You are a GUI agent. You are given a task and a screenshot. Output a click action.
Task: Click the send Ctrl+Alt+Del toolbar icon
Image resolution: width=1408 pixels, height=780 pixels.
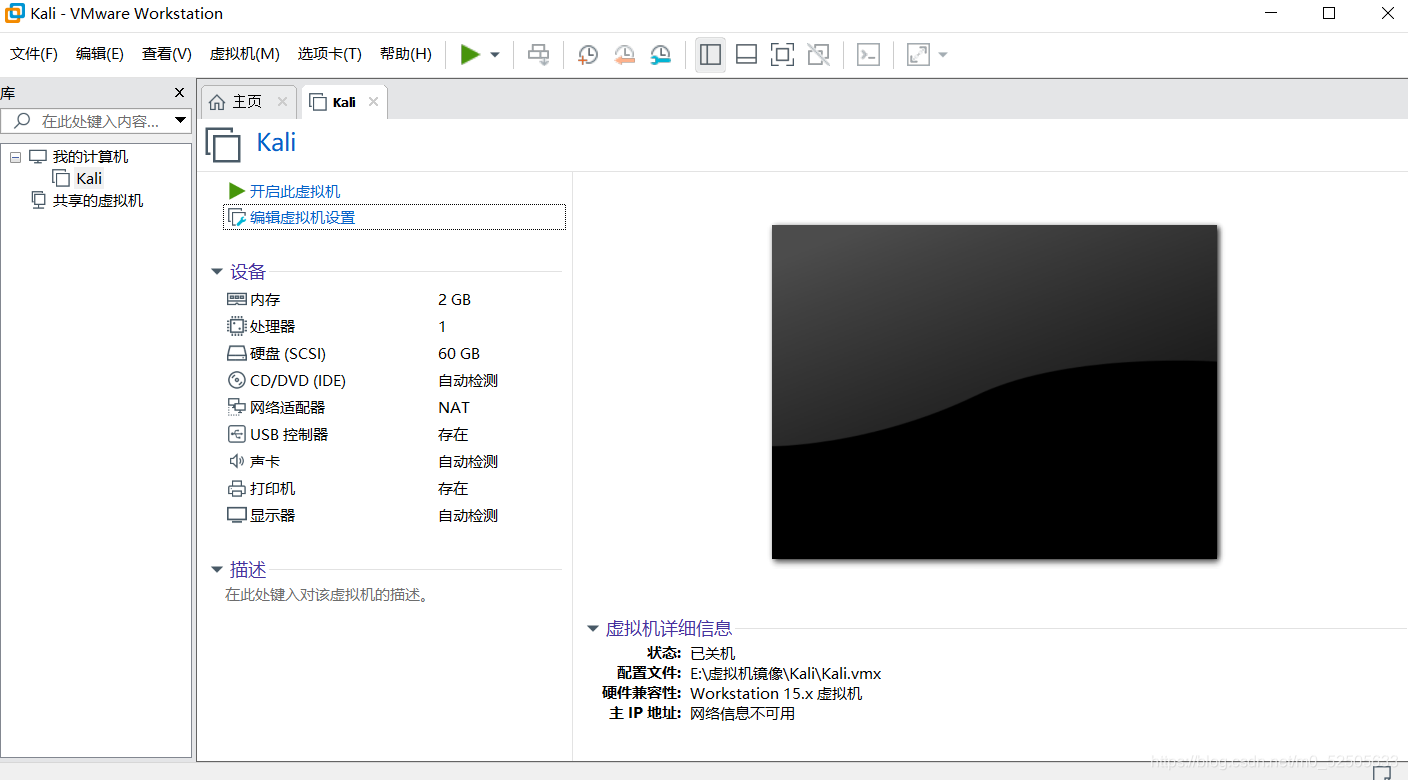[x=539, y=55]
